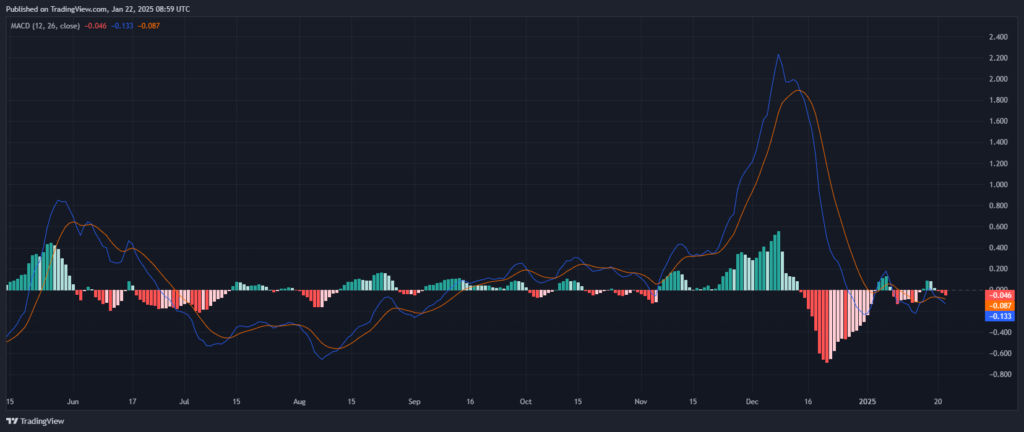
Task: Click the 1.600 level on the price axis
Action: (998, 121)
